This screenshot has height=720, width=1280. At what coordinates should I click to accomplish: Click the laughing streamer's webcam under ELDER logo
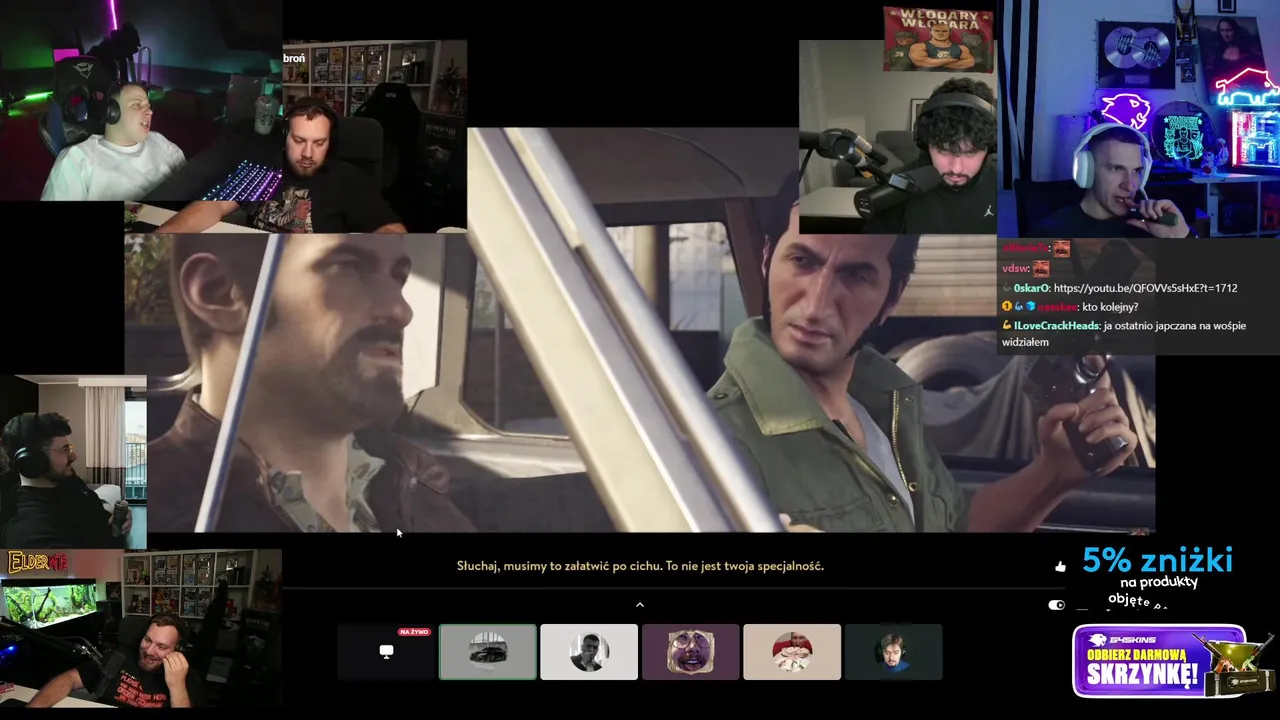click(x=141, y=630)
